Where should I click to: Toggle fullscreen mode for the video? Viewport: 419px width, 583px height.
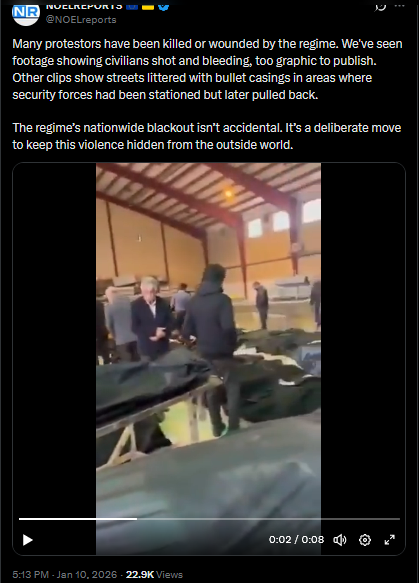(390, 540)
